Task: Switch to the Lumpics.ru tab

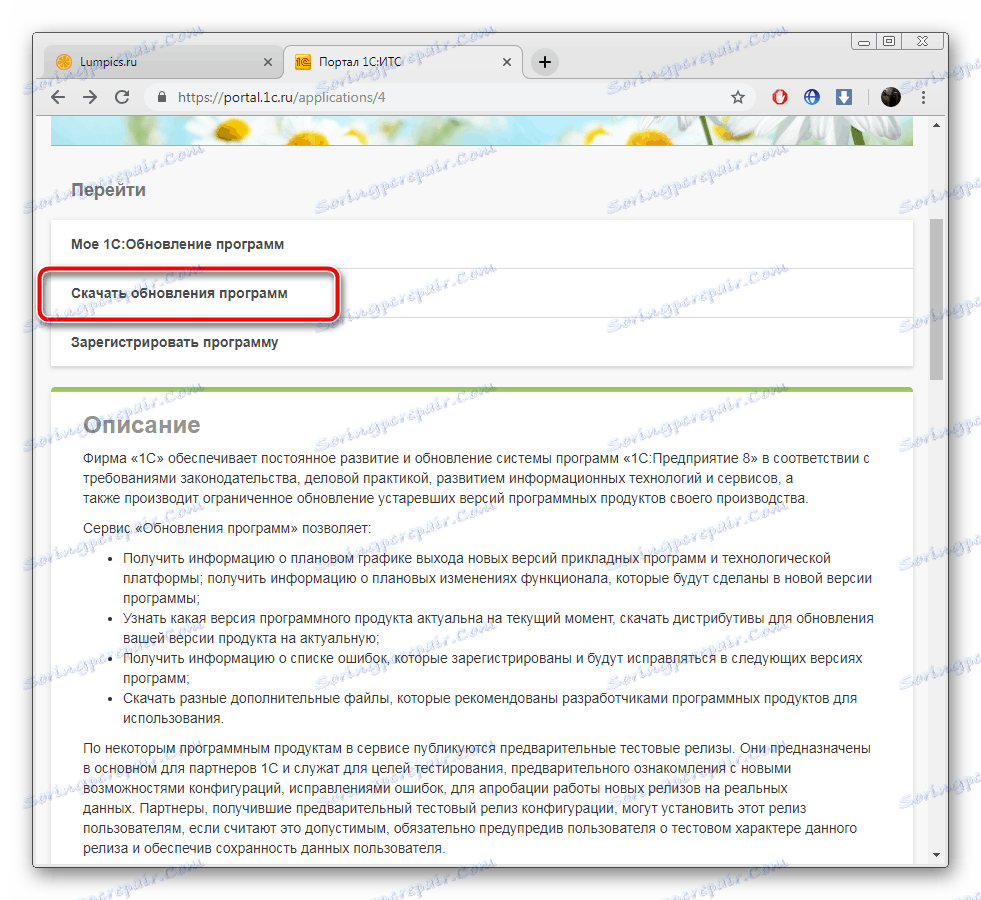Action: pyautogui.click(x=163, y=62)
